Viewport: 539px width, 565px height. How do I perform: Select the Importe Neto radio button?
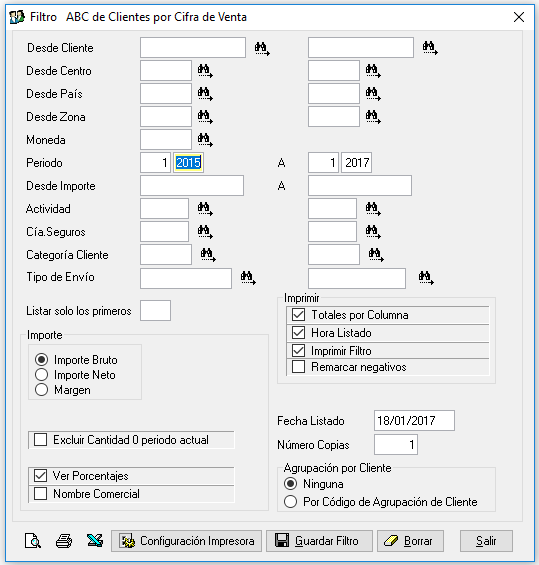coord(41,375)
